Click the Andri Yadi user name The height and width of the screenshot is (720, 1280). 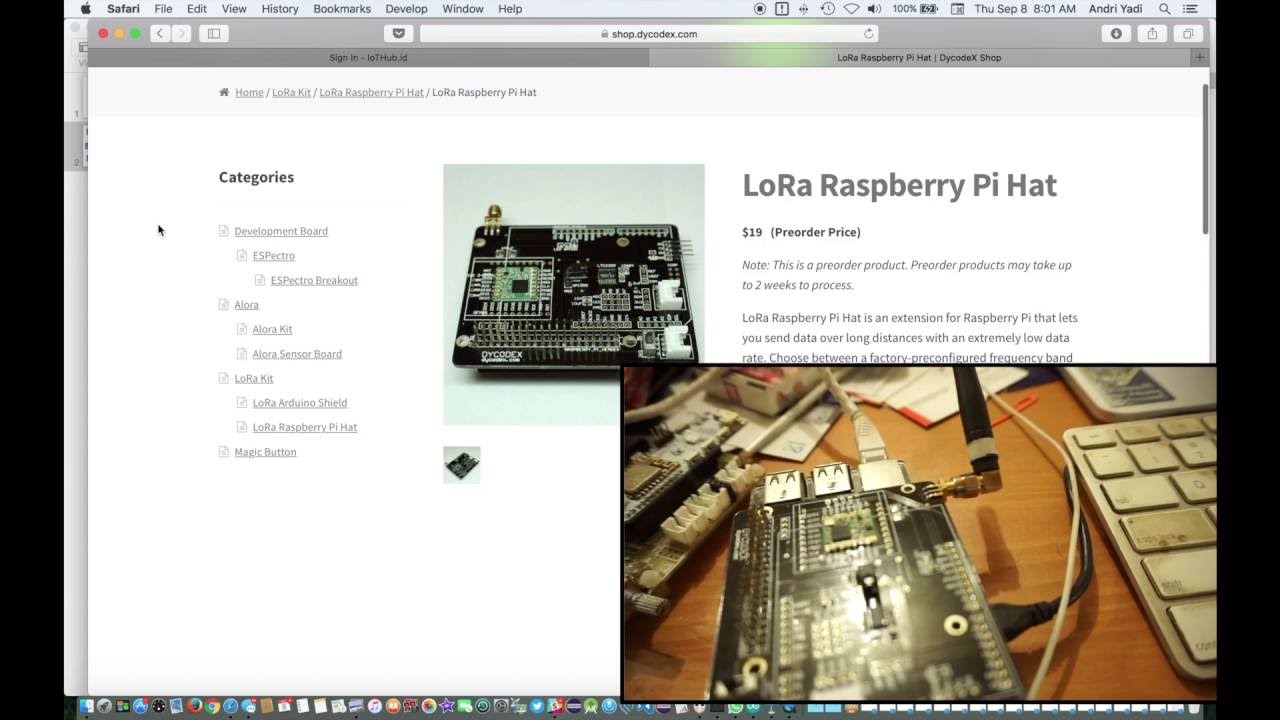[x=1116, y=9]
